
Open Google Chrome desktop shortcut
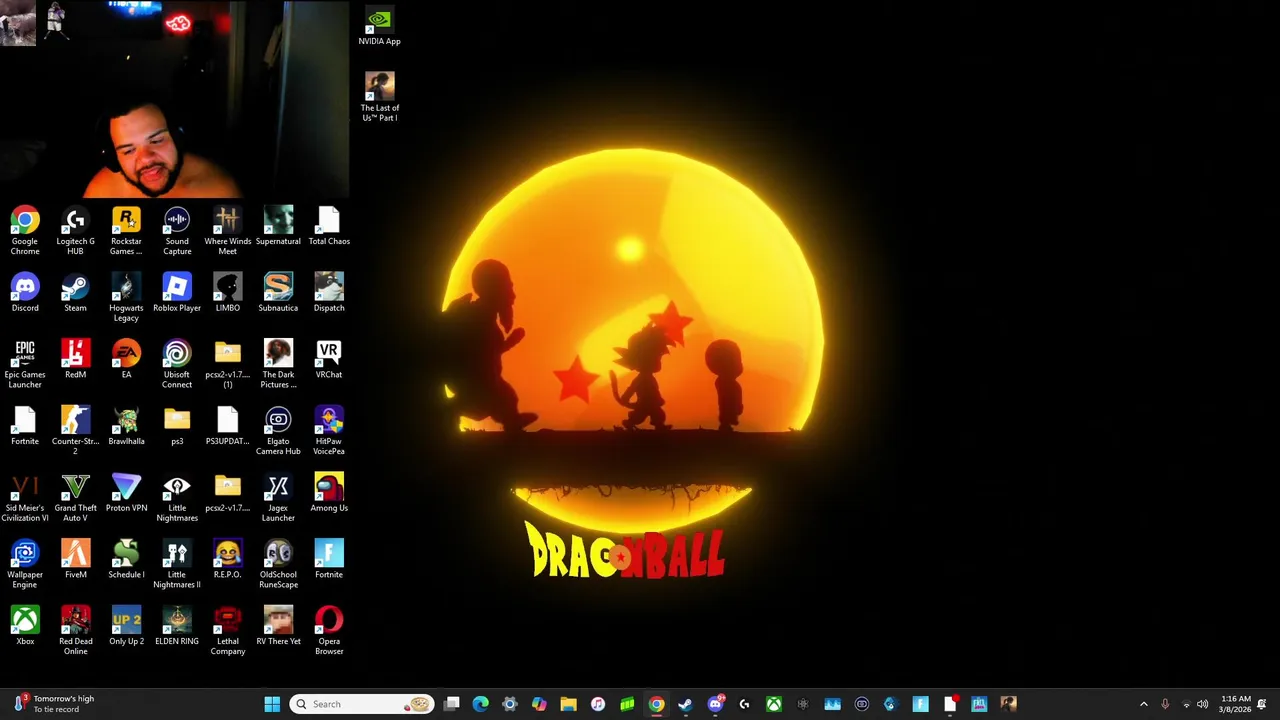pos(25,230)
